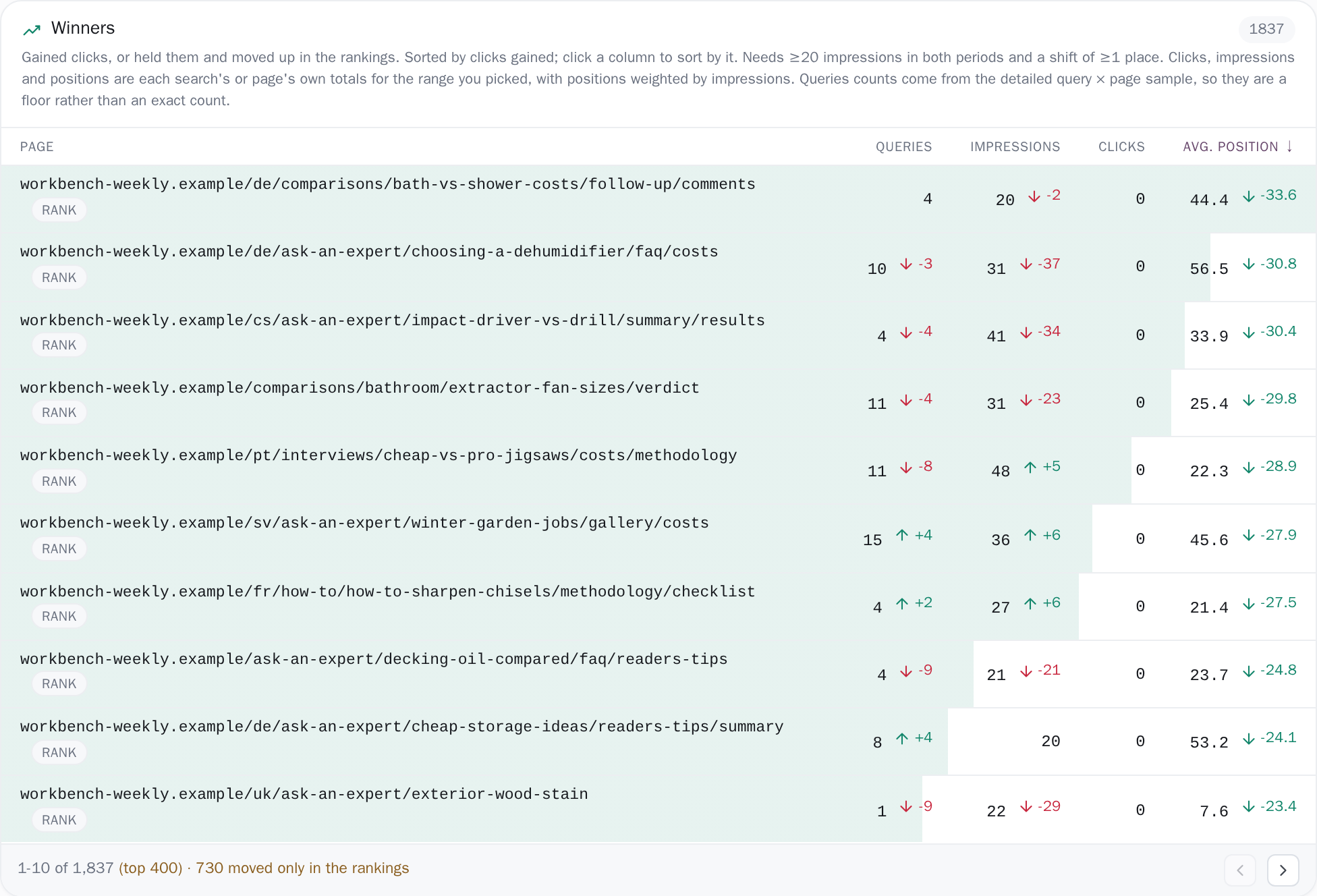Click the +4 queries arrow on winter-garden-jobs row

pyautogui.click(x=902, y=536)
